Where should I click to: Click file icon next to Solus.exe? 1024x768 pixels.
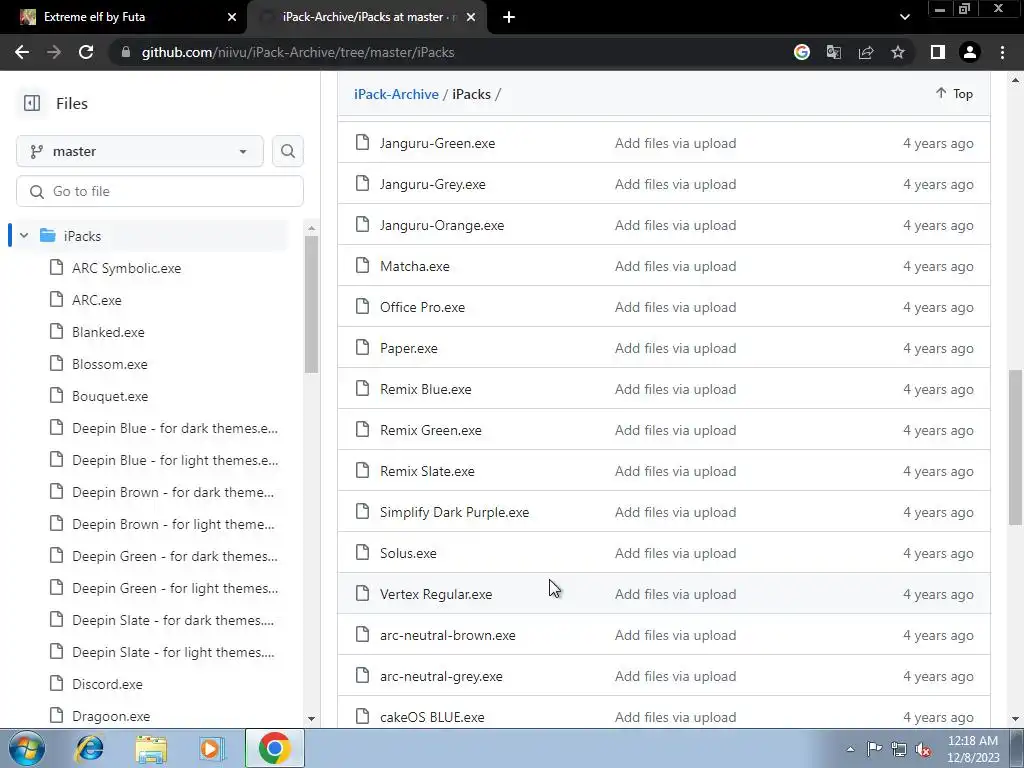pyautogui.click(x=362, y=553)
